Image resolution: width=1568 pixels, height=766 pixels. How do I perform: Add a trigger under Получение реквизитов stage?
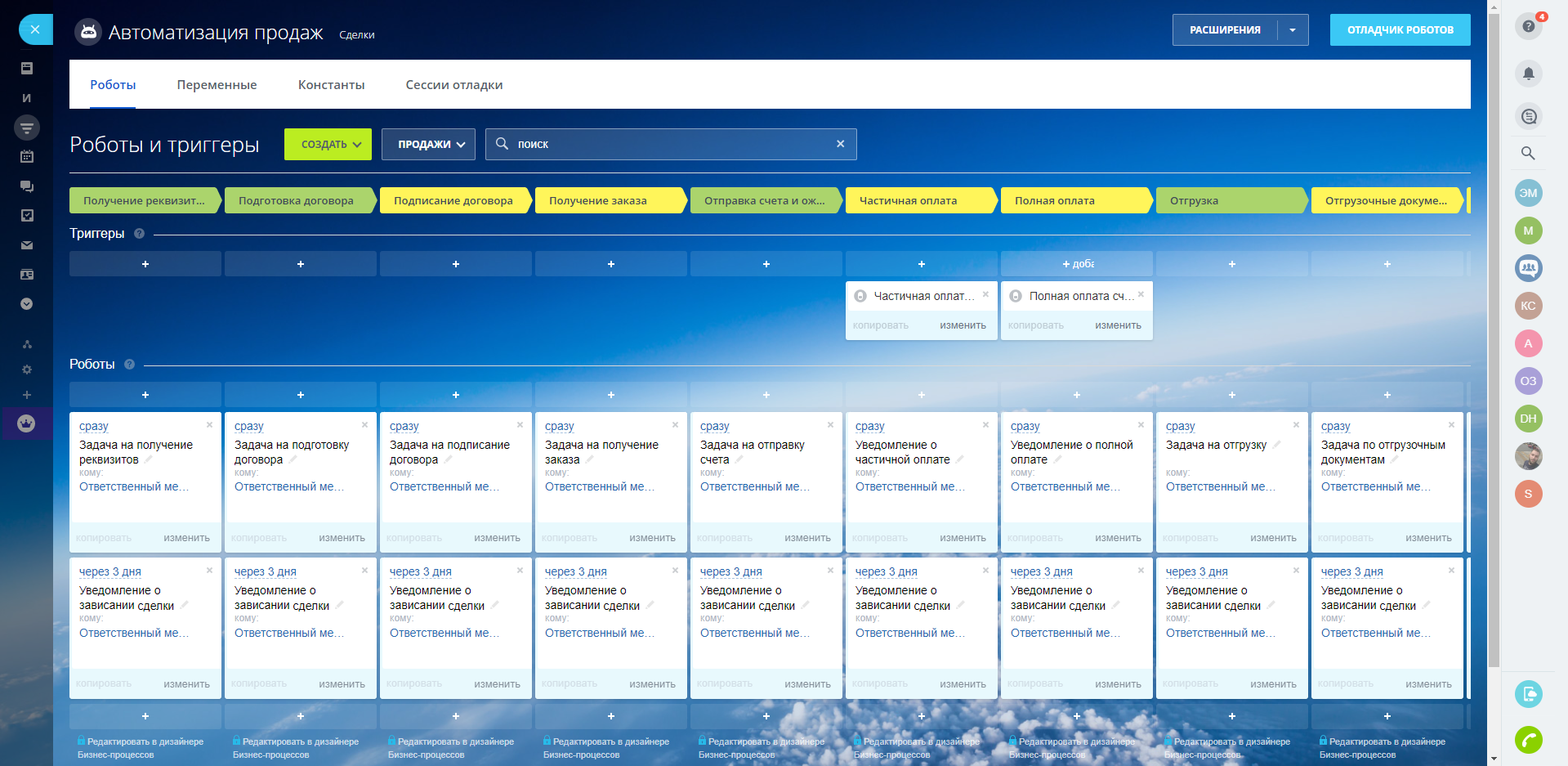pos(145,264)
